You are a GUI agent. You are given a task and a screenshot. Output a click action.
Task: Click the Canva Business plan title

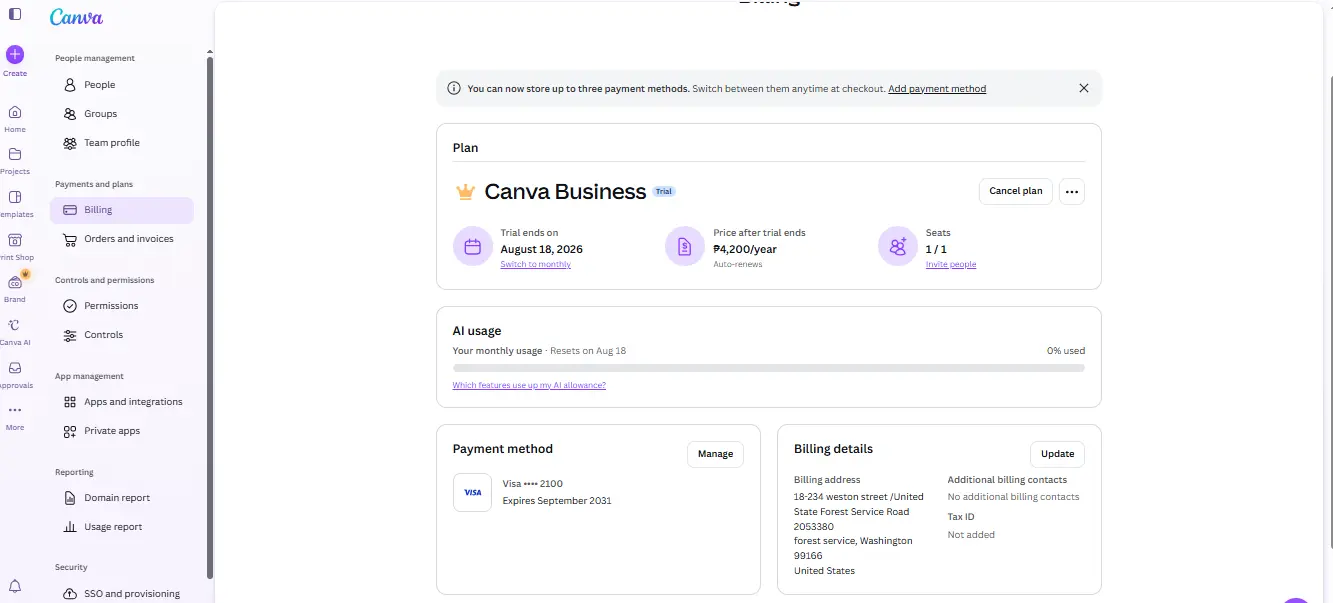(x=565, y=192)
